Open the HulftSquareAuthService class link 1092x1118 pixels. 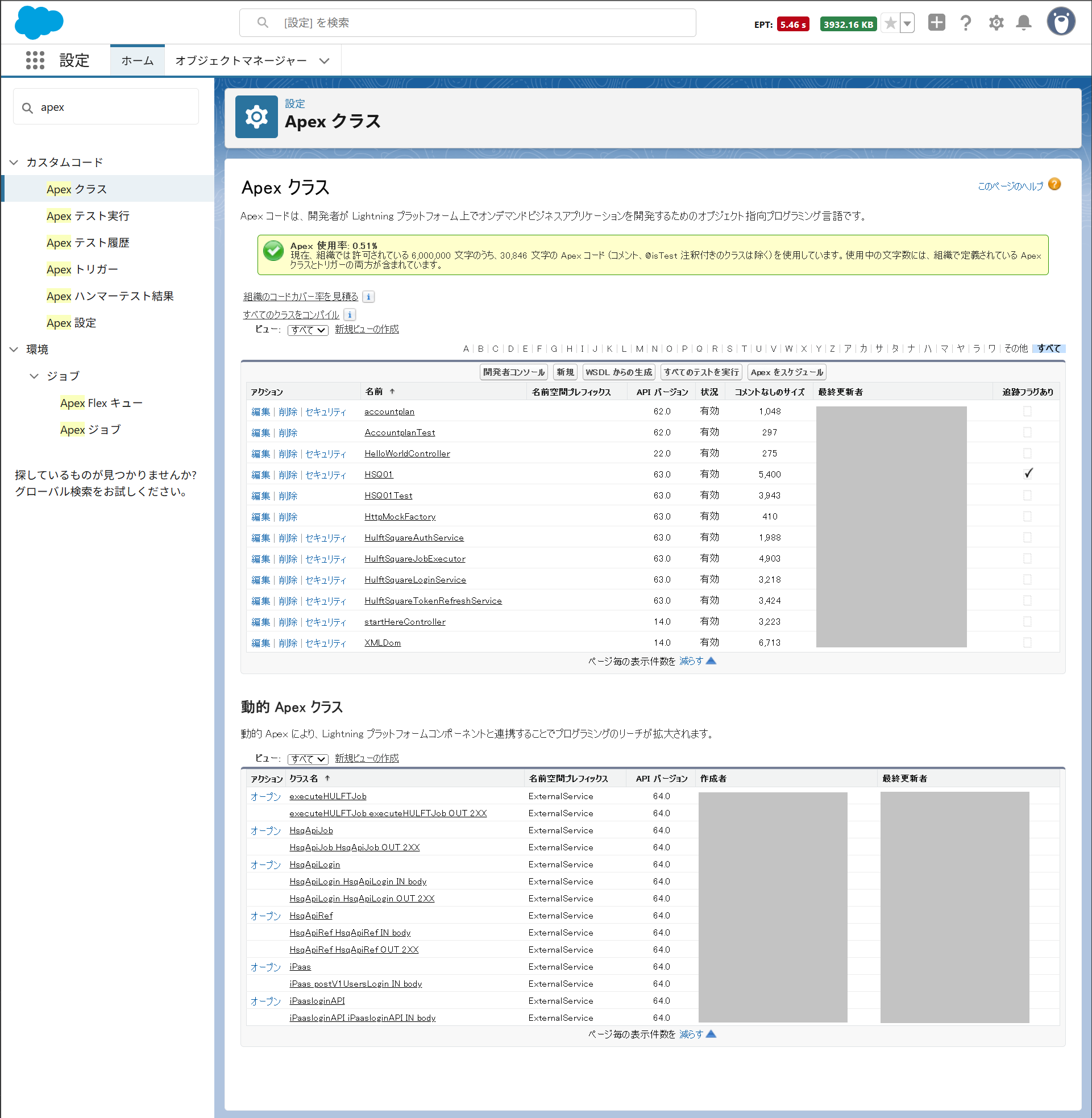pyautogui.click(x=414, y=538)
